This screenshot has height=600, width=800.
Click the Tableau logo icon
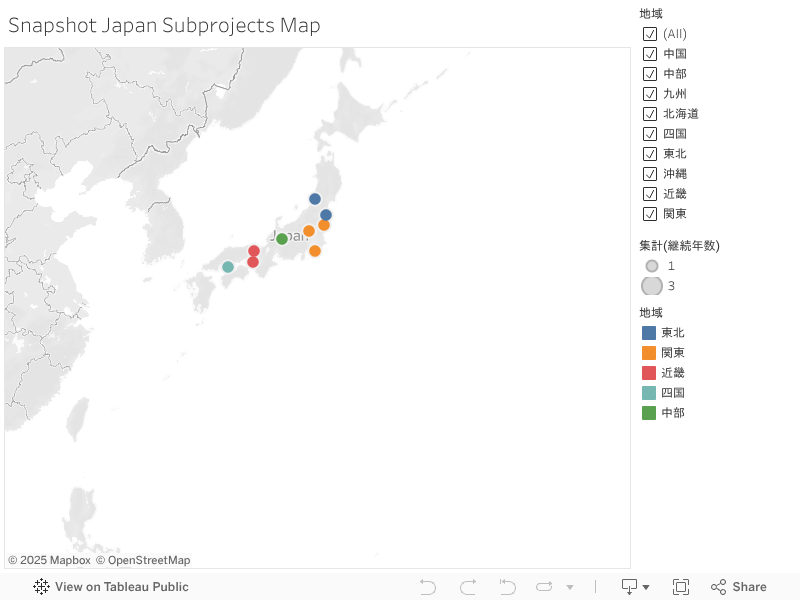click(41, 587)
